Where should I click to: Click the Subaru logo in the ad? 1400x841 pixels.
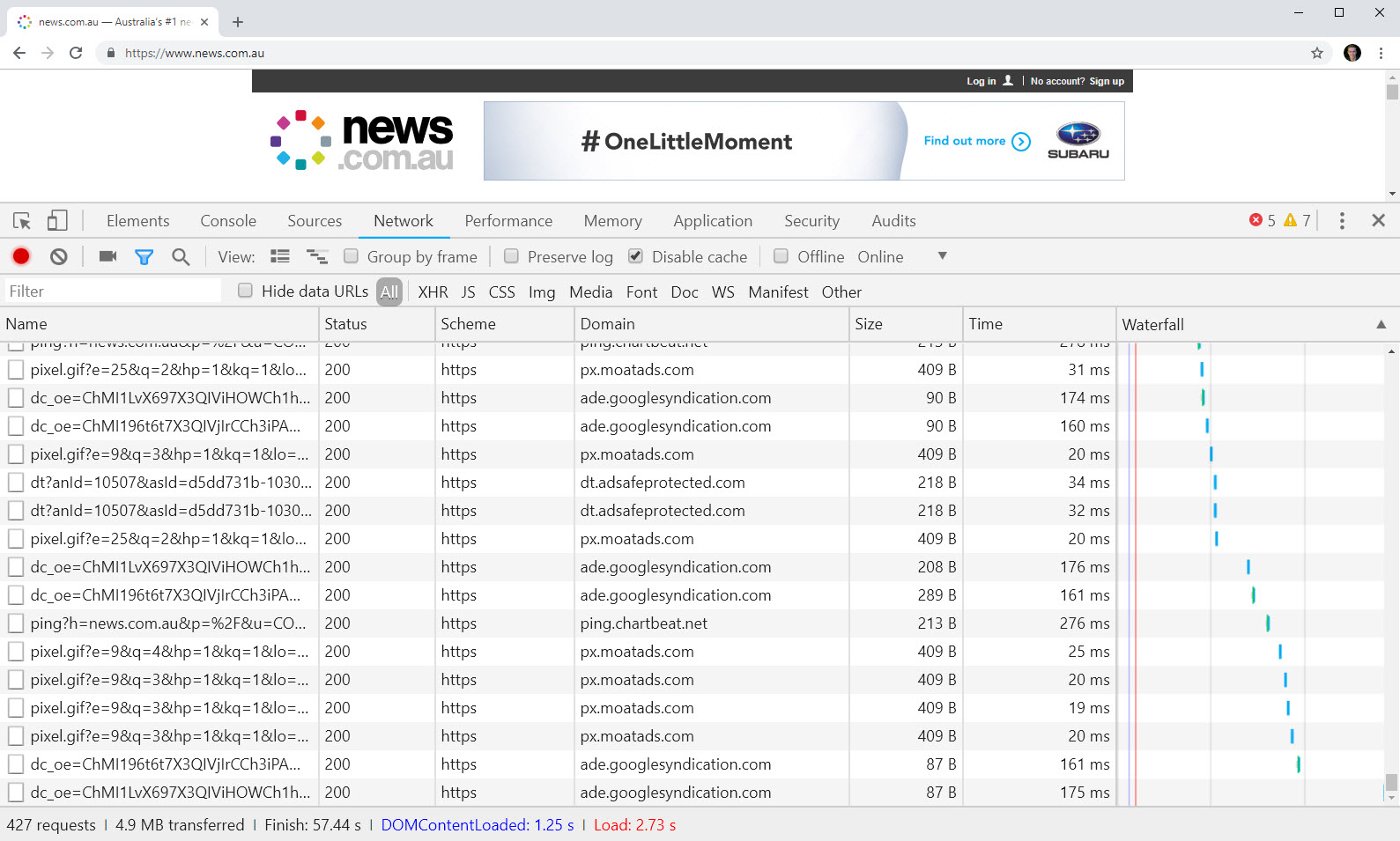tap(1078, 141)
